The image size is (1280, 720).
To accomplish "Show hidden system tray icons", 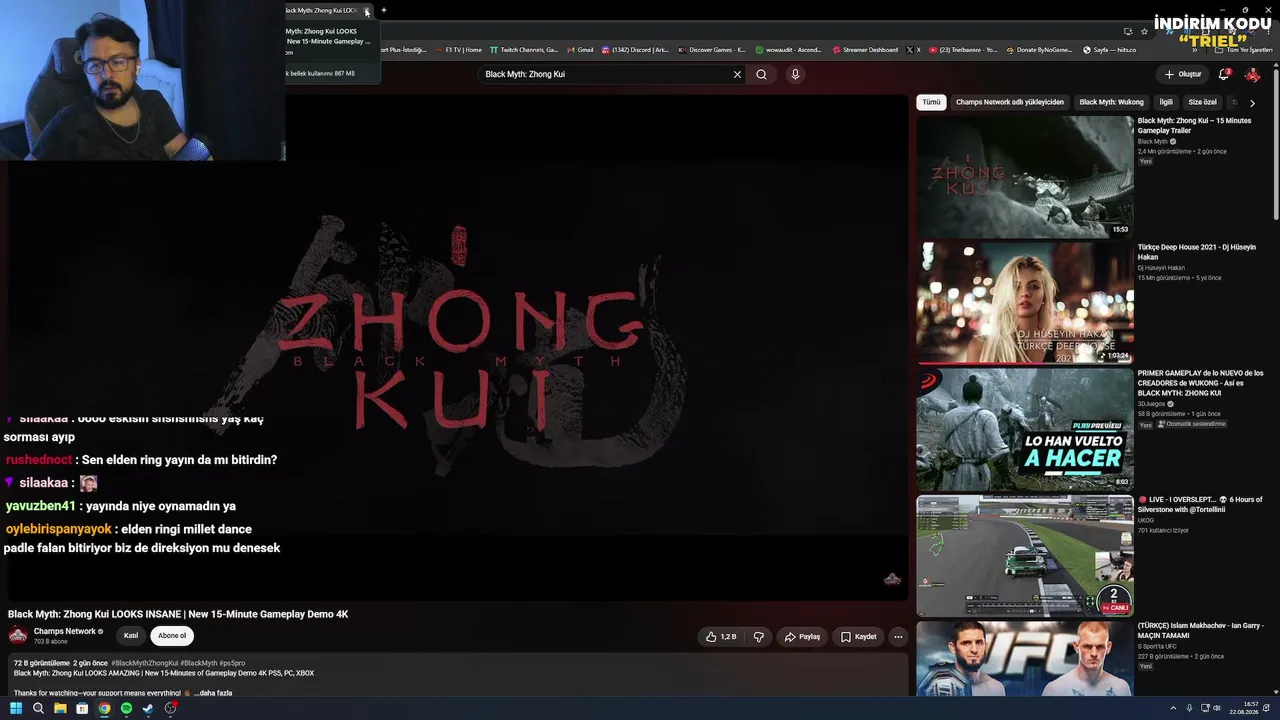I will click(1175, 708).
